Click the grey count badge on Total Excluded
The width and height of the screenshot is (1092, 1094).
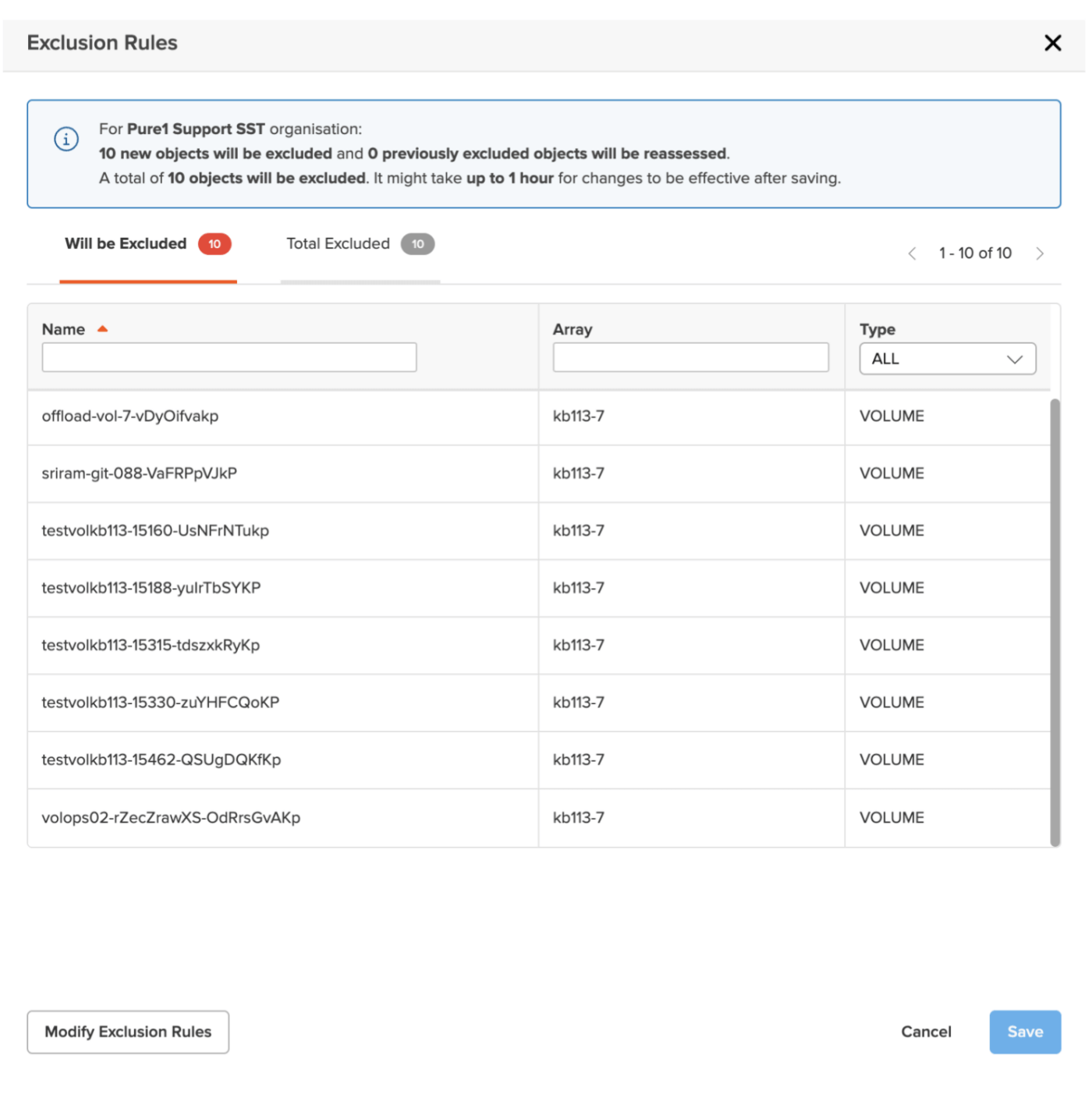[418, 244]
